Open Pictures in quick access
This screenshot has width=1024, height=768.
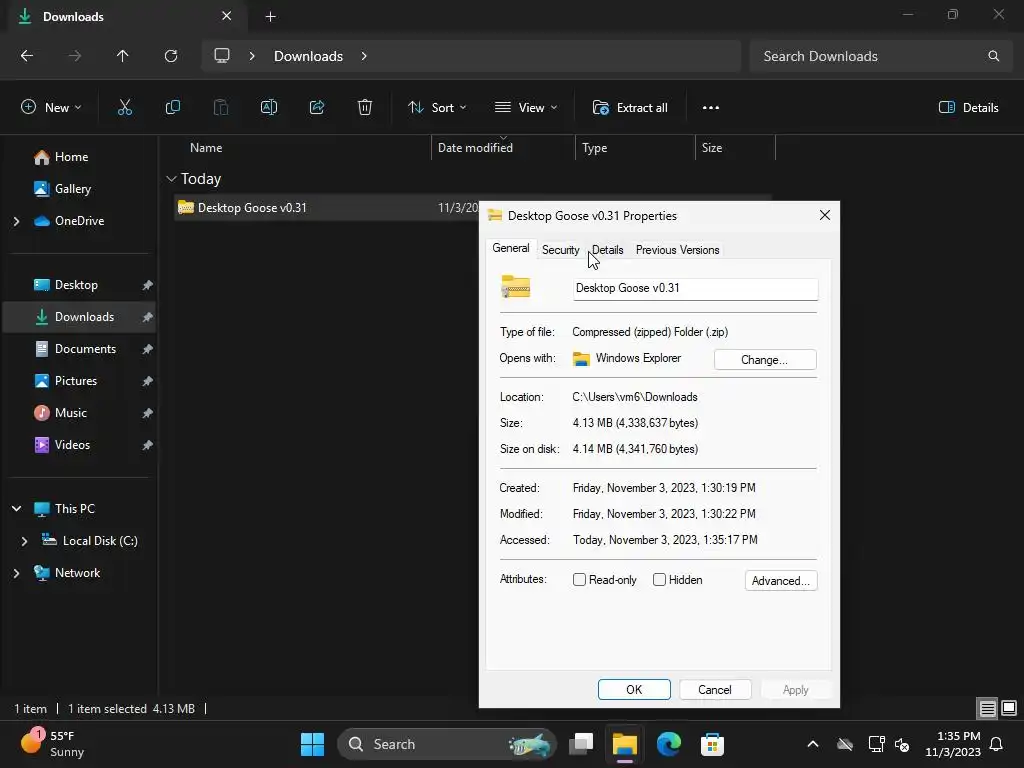[x=76, y=381]
